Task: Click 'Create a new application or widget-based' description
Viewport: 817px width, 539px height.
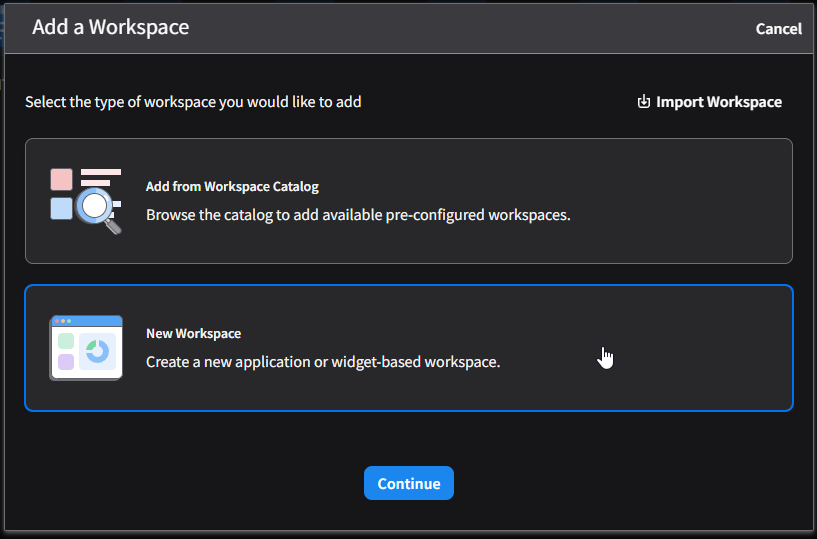Action: (x=323, y=362)
